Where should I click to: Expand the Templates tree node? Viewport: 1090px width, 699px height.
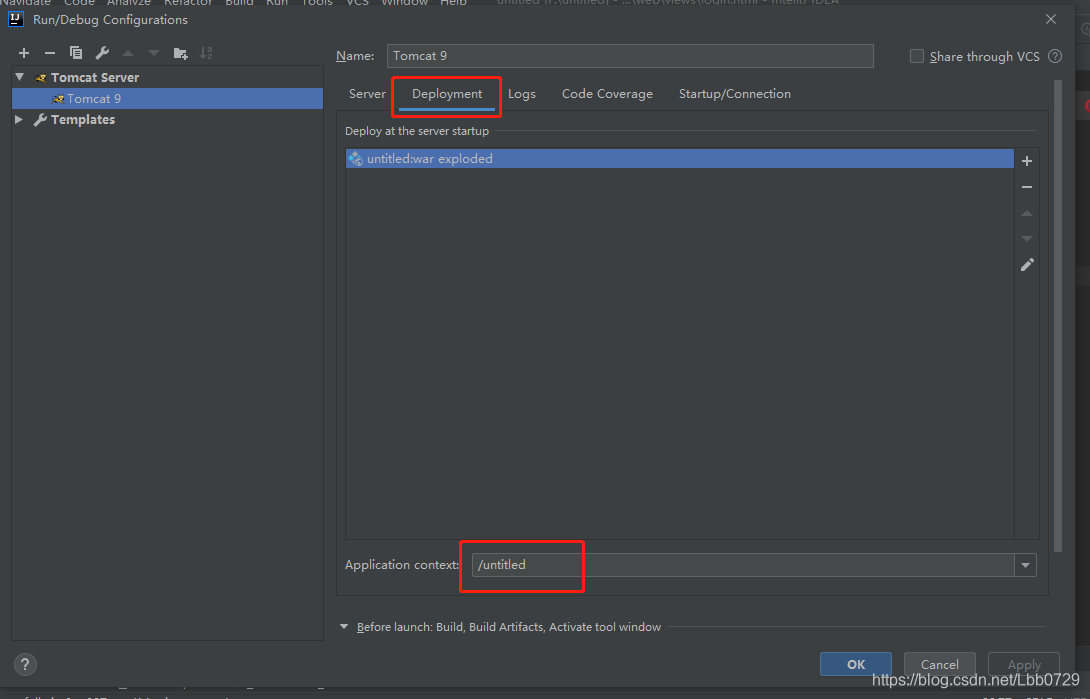pos(19,120)
